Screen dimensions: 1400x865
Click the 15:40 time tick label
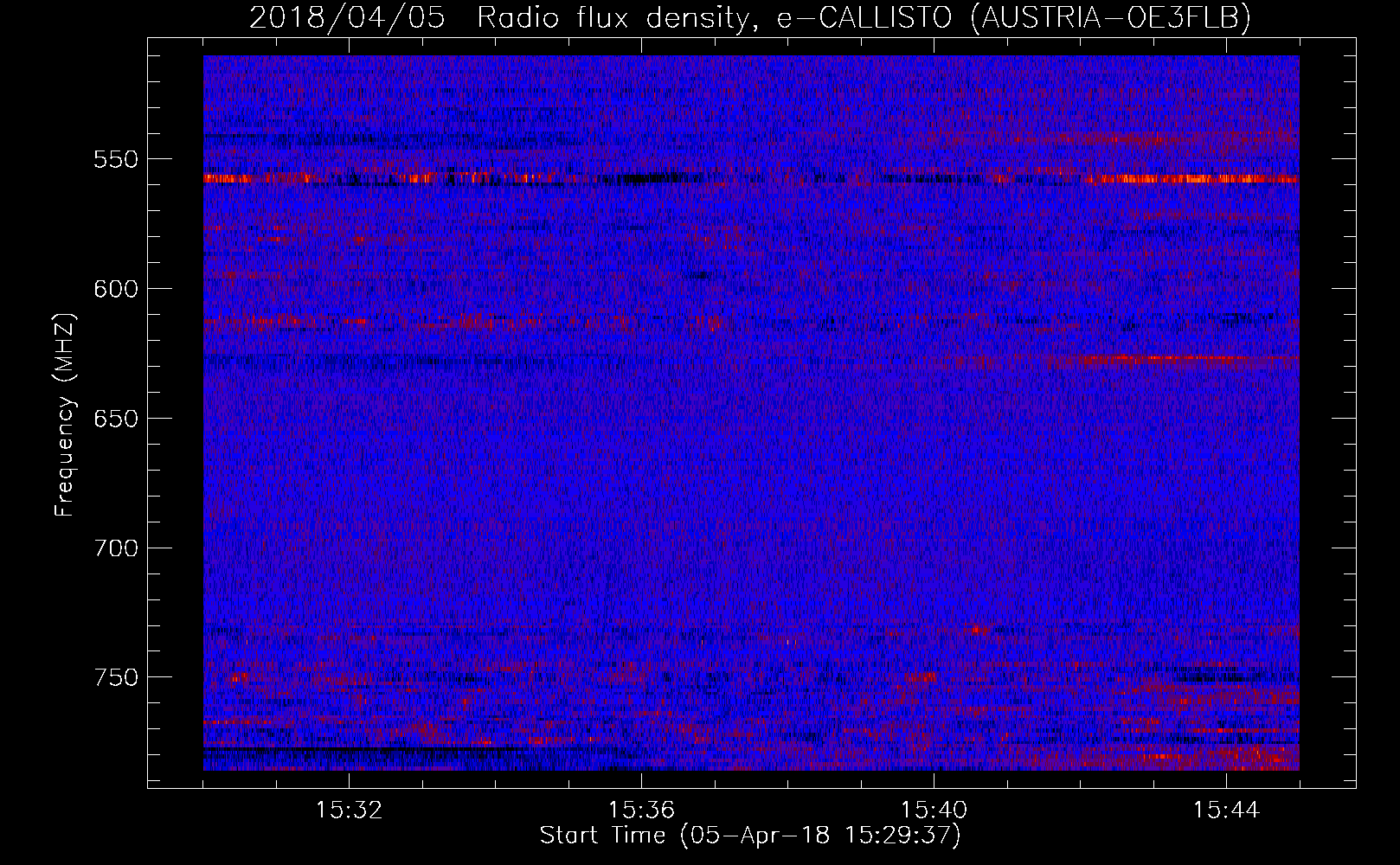click(934, 811)
